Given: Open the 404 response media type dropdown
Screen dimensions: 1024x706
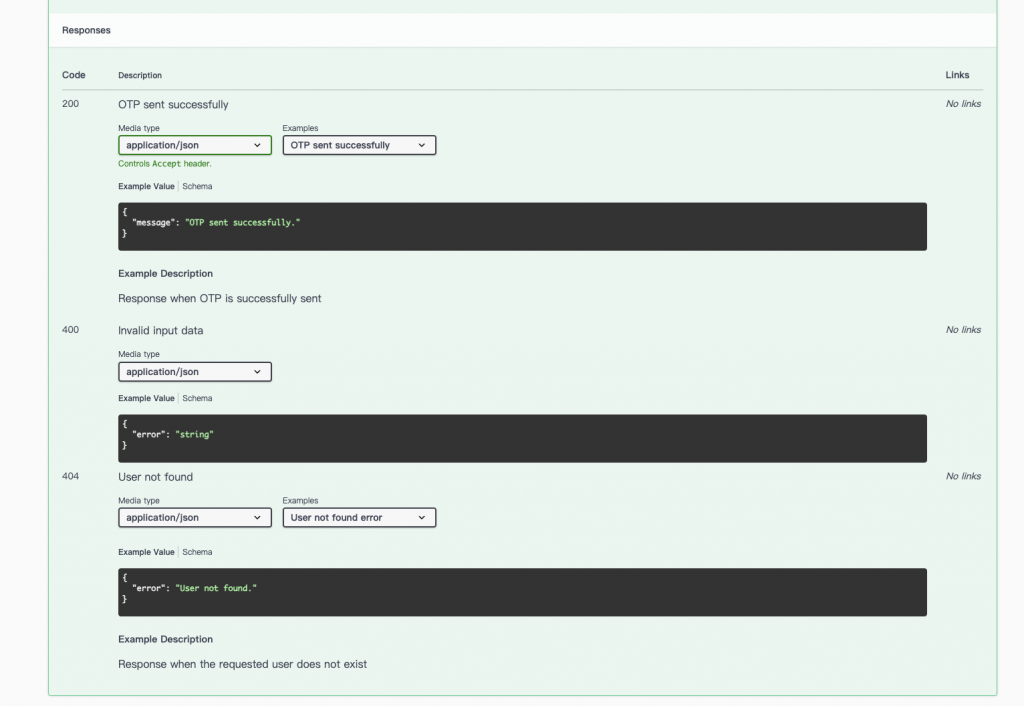Looking at the screenshot, I should (195, 517).
